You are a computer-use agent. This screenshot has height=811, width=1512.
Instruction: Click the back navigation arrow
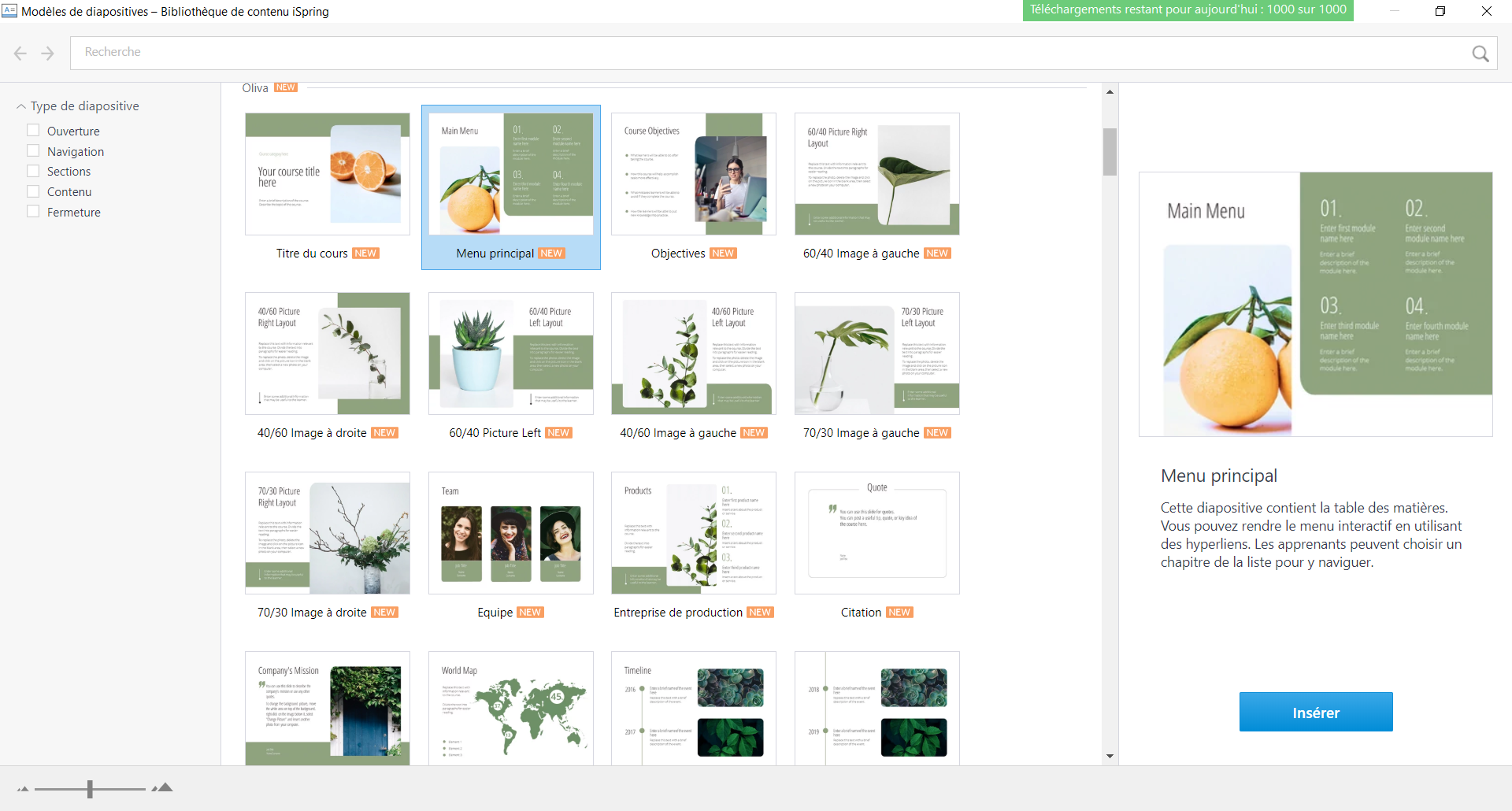click(20, 54)
